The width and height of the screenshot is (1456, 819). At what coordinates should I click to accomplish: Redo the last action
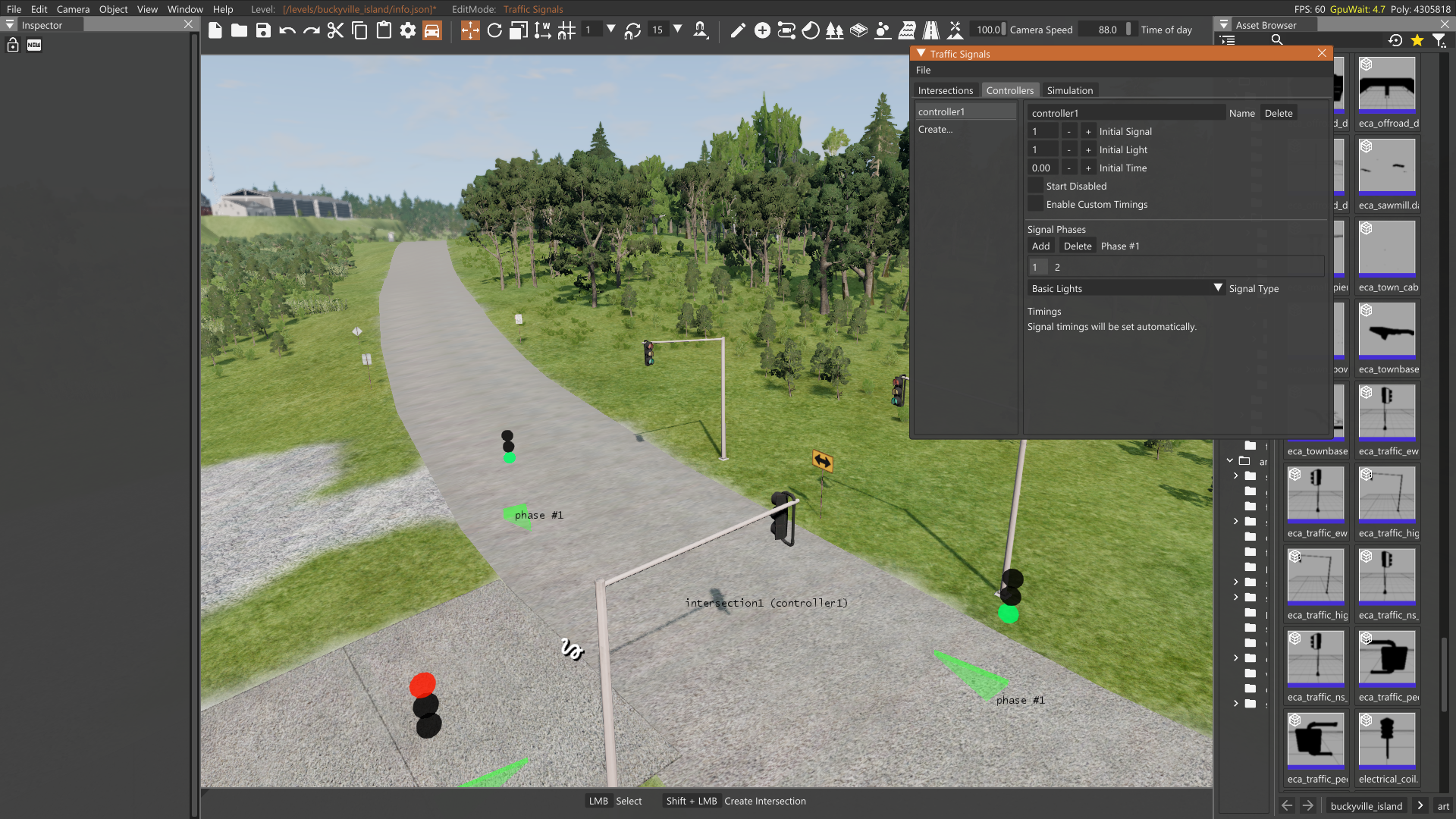coord(312,30)
